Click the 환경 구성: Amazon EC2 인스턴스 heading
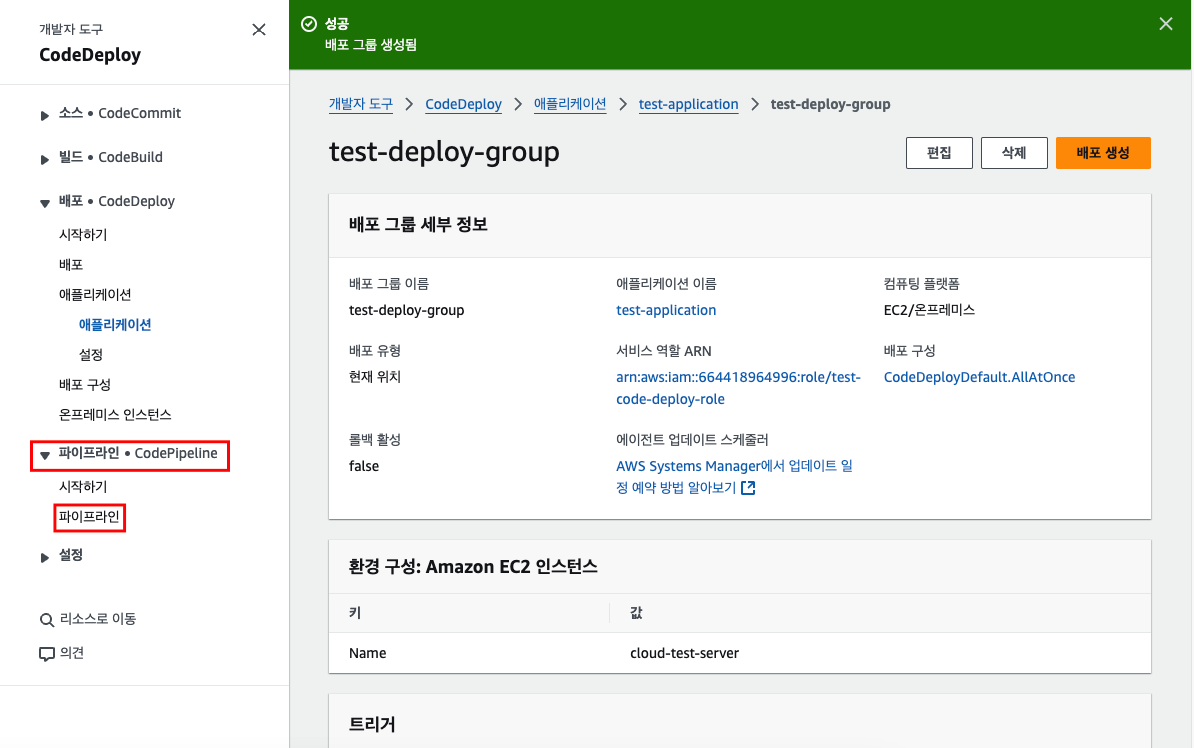Viewport: 1194px width, 748px height. [x=473, y=567]
